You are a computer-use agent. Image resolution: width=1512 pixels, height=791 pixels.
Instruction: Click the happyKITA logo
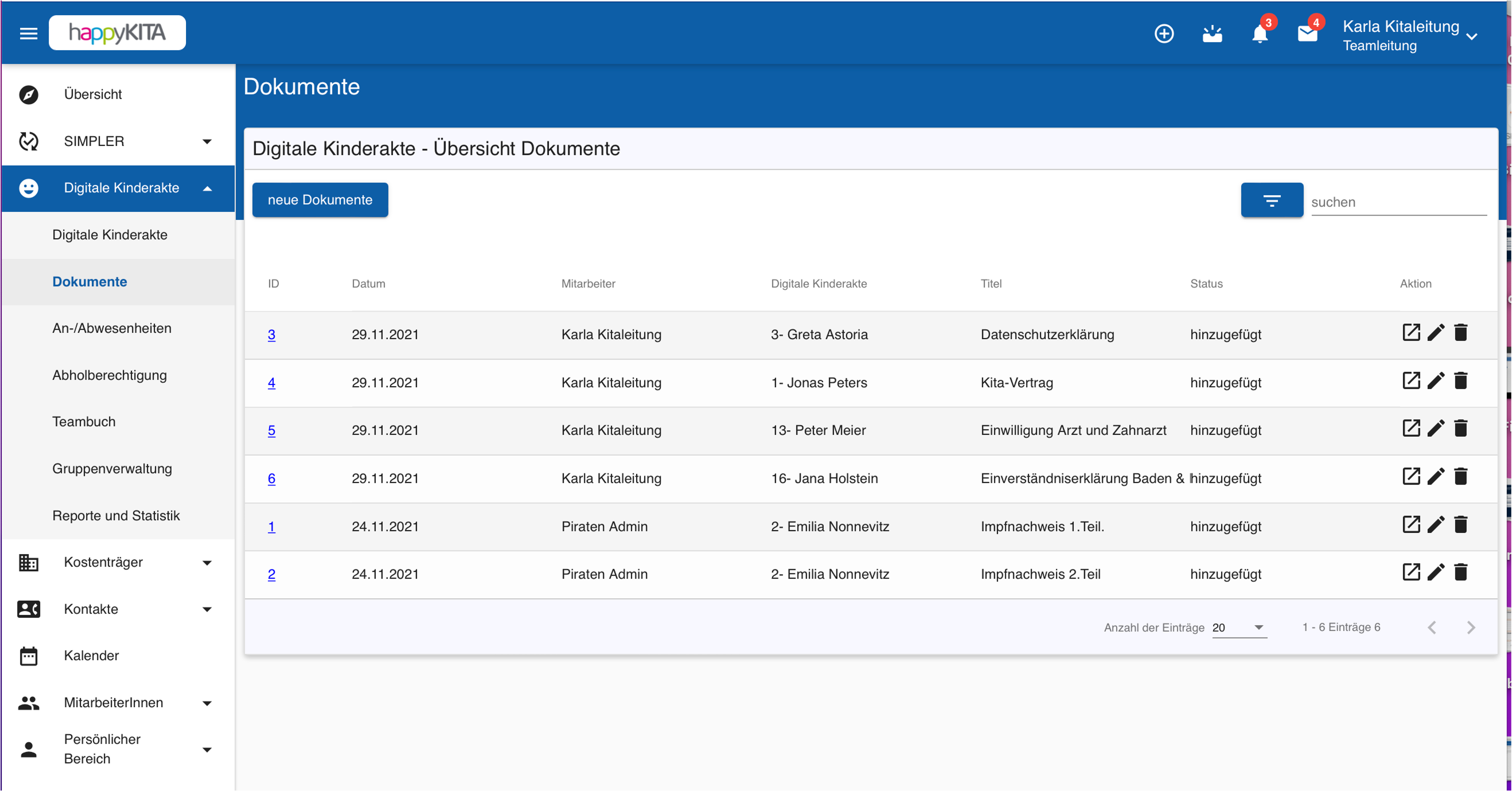point(117,33)
